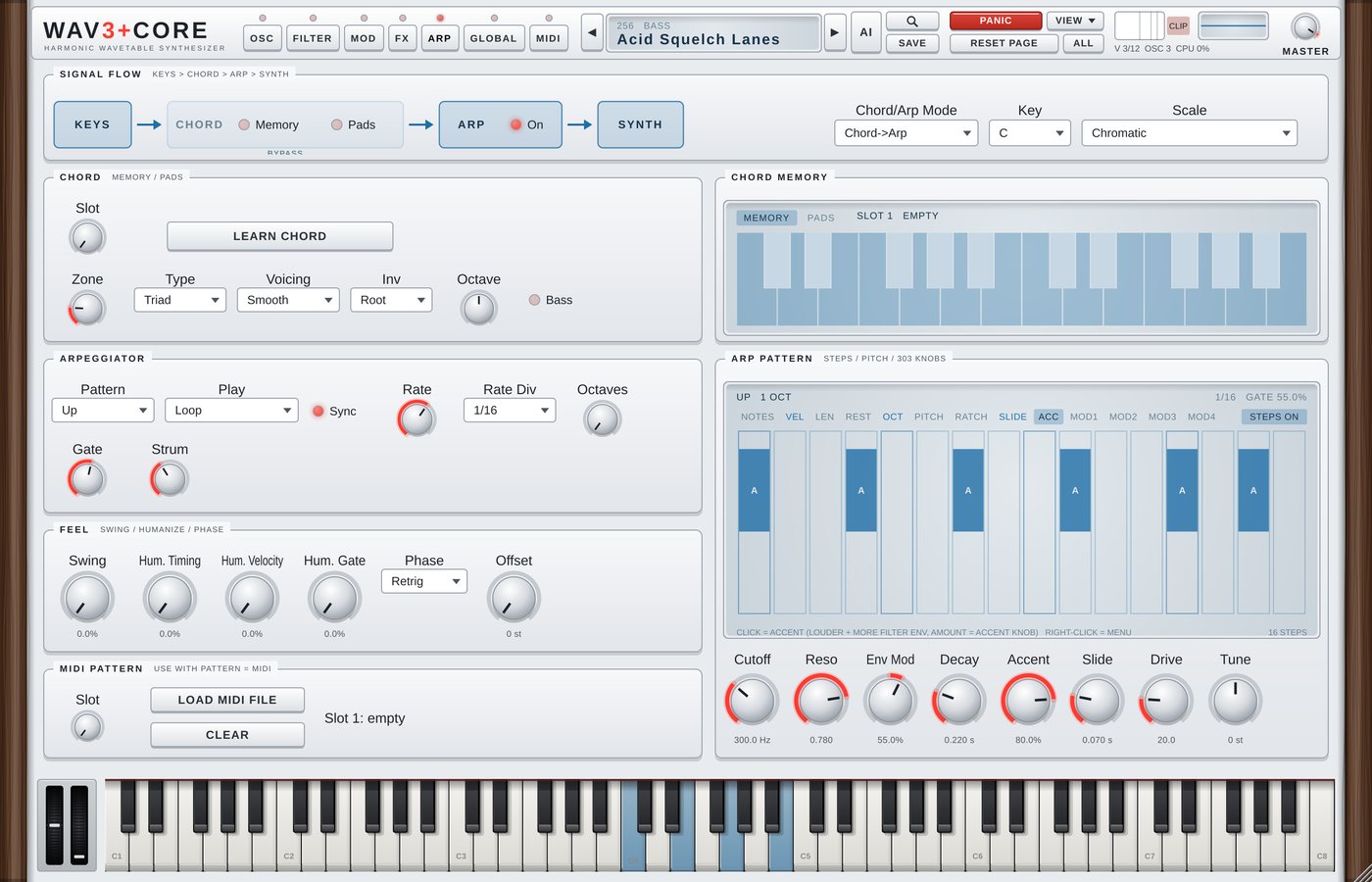Screen dimensions: 1372x882
Task: Click the PANIC button
Action: 996,21
